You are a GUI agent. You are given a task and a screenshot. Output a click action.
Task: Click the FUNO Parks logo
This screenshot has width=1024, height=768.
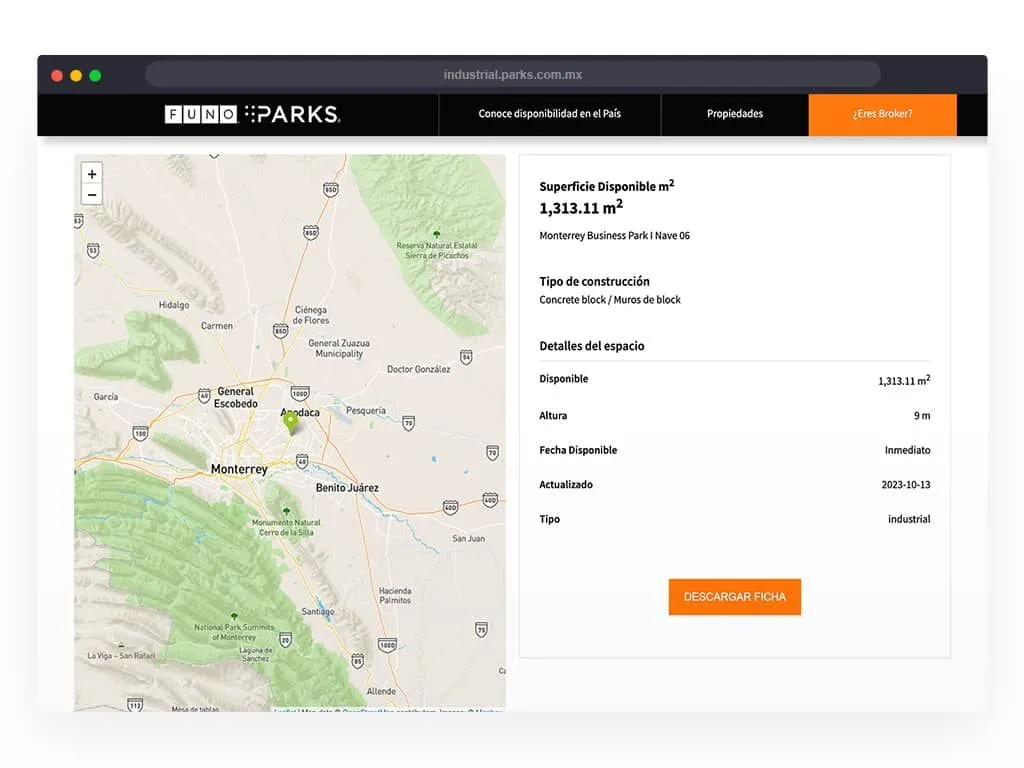click(x=252, y=114)
